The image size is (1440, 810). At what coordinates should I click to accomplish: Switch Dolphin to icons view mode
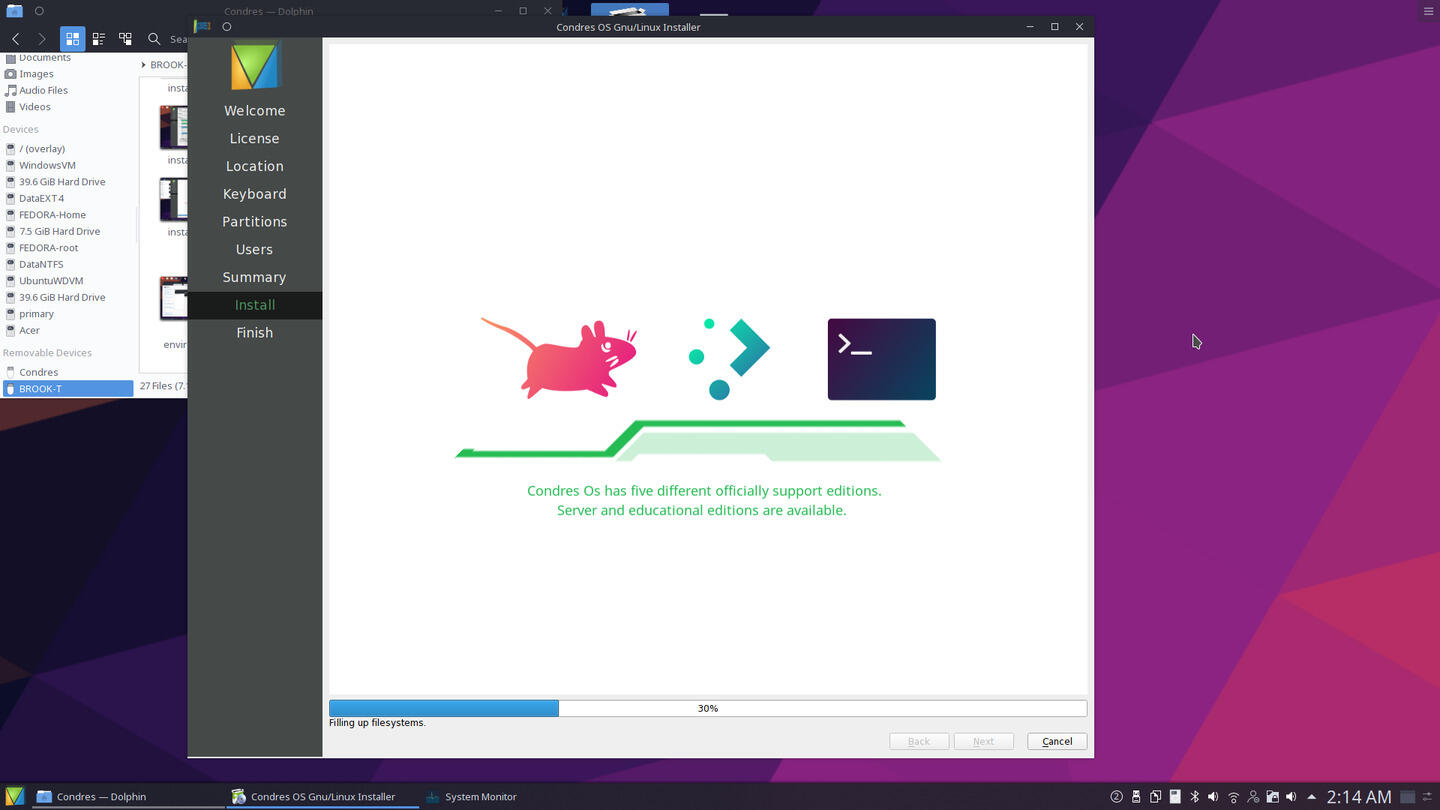coord(72,39)
